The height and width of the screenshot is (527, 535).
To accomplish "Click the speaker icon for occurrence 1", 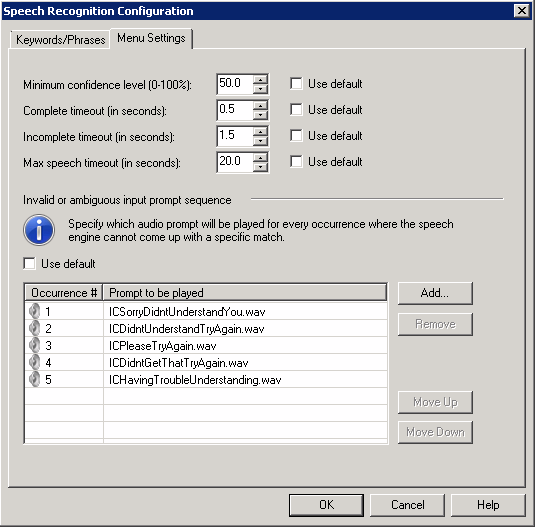I will 34,311.
